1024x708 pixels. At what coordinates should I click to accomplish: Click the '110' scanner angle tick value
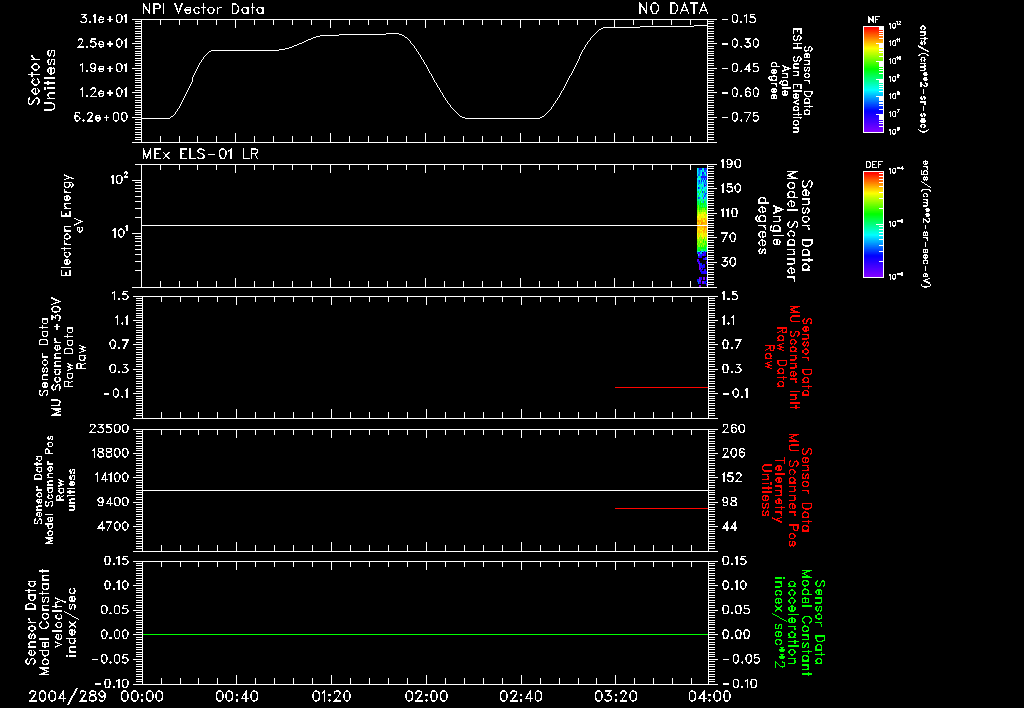tap(731, 213)
